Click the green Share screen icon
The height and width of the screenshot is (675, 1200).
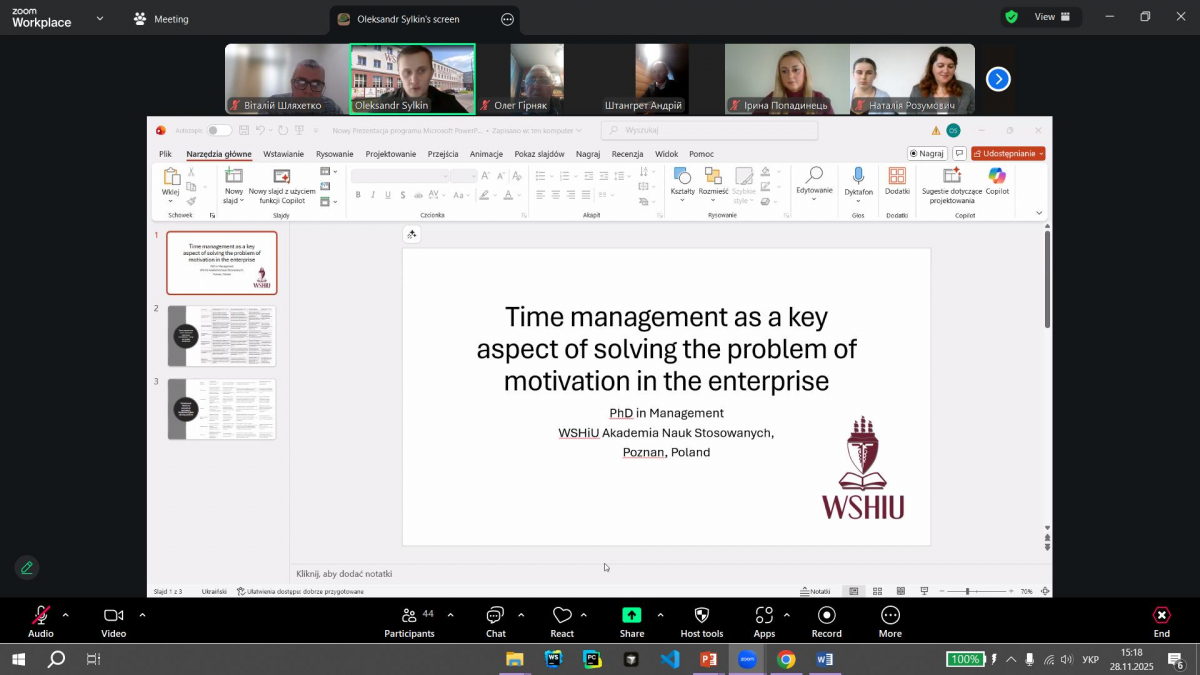631,615
